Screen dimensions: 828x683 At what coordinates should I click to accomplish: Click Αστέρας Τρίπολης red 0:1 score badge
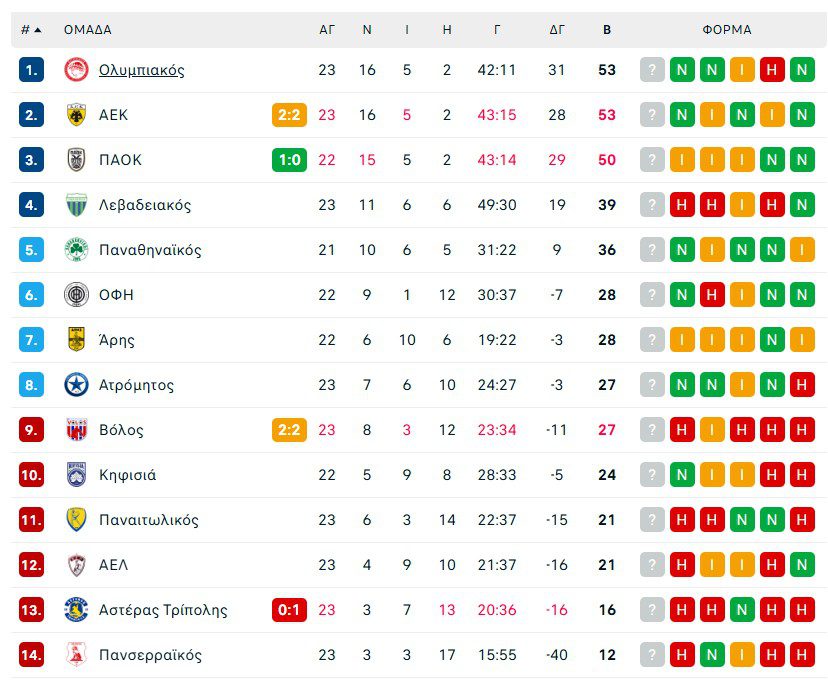(289, 610)
